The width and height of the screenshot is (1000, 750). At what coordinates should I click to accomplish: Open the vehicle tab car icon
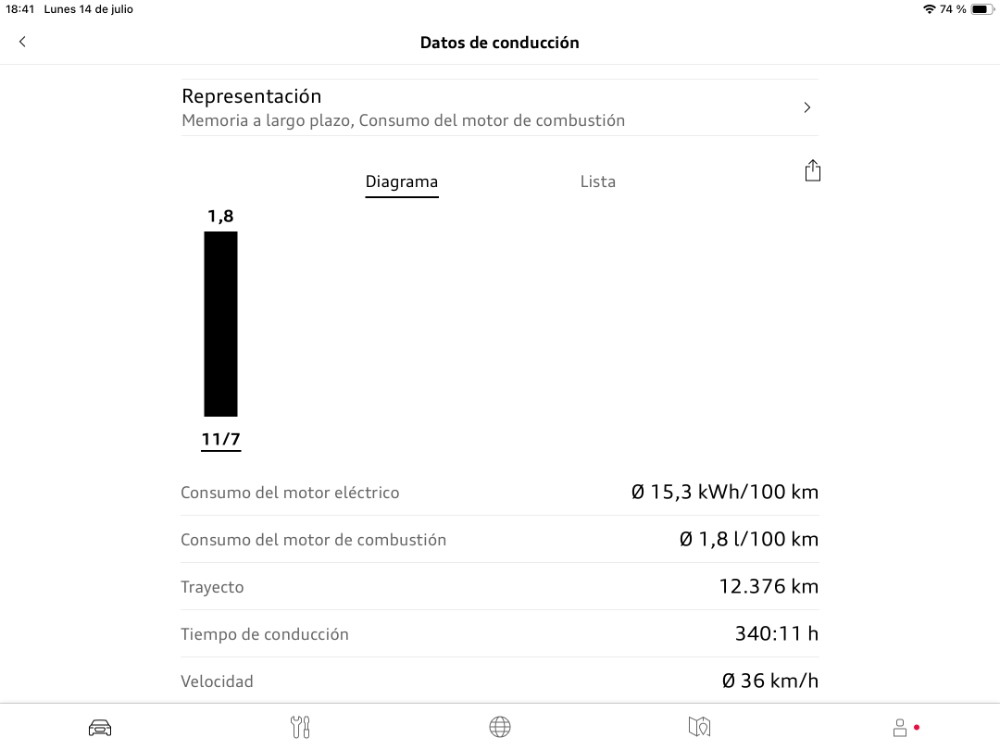(100, 727)
